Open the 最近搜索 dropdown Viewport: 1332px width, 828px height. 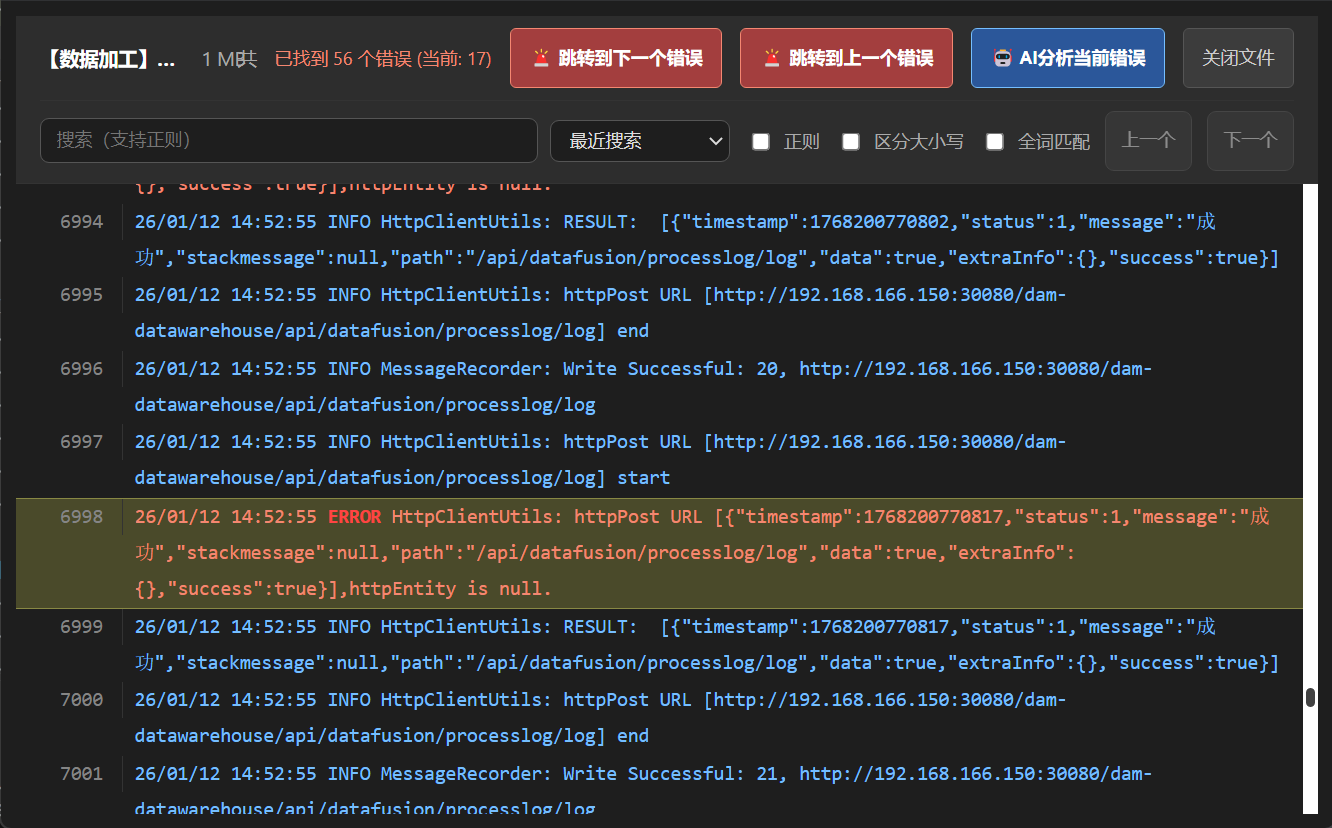pos(639,141)
